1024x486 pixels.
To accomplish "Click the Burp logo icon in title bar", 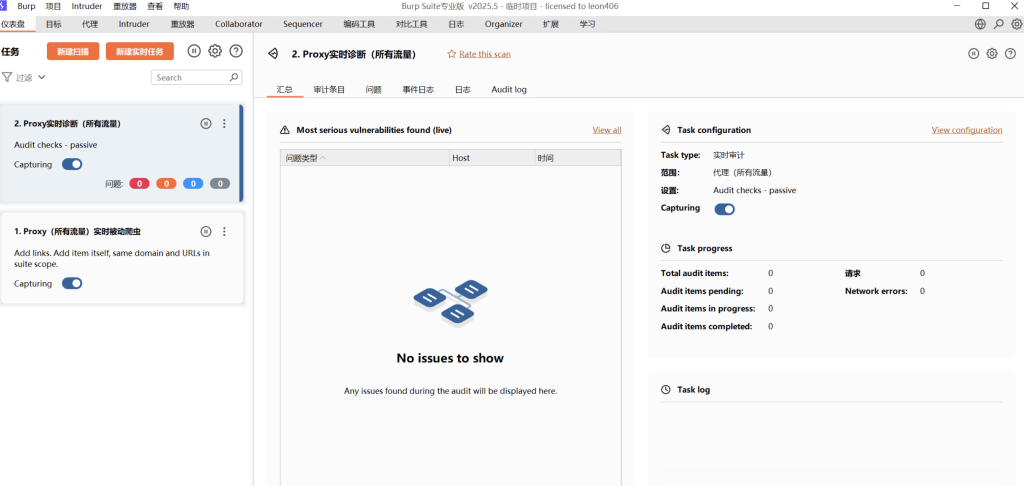I will pos(3,6).
